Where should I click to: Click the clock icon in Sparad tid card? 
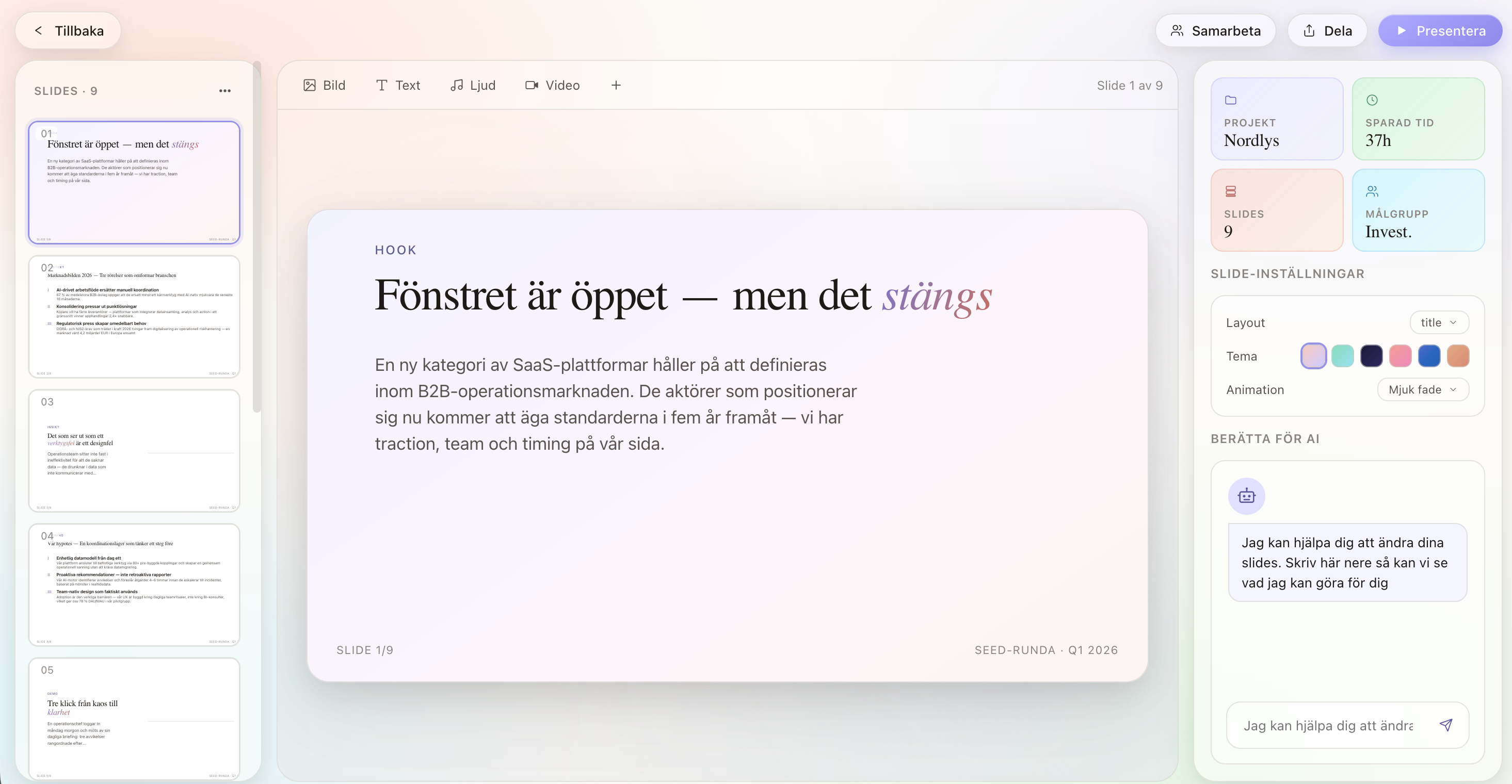(1372, 100)
